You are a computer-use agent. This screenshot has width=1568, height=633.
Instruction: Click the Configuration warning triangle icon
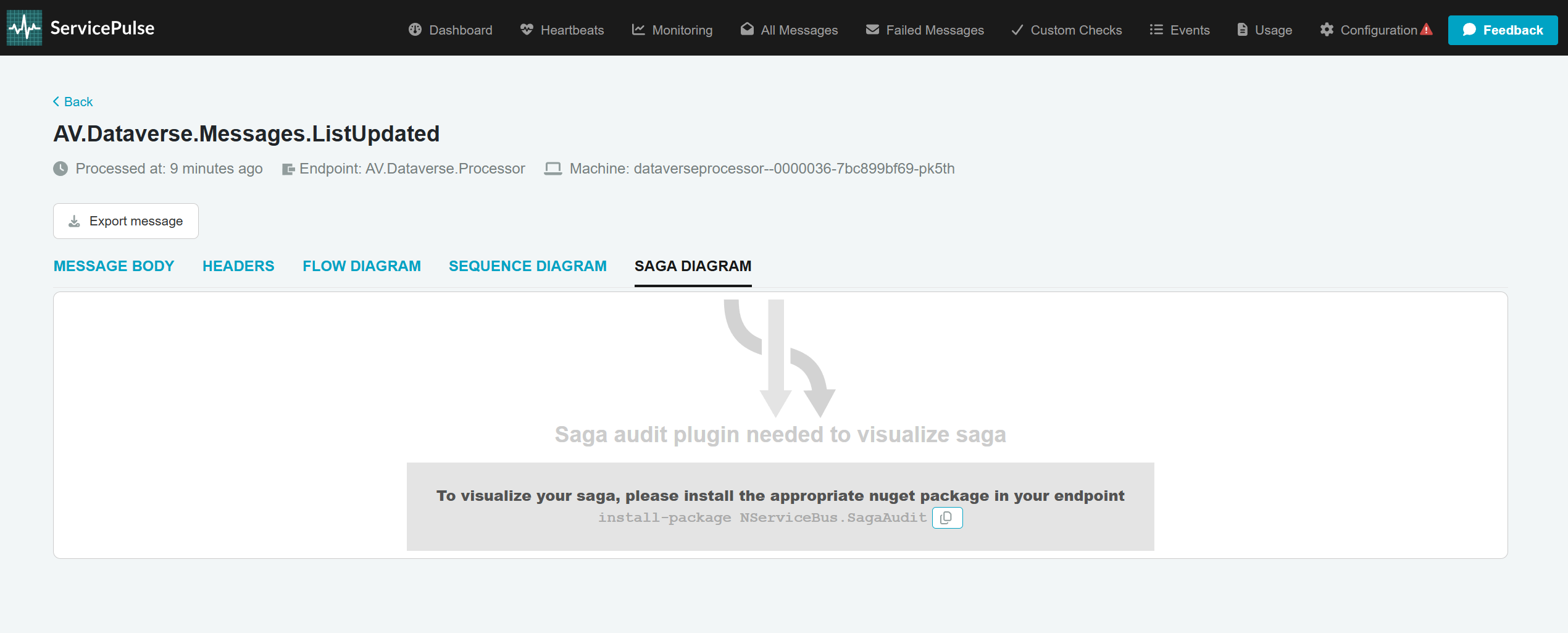[1426, 30]
